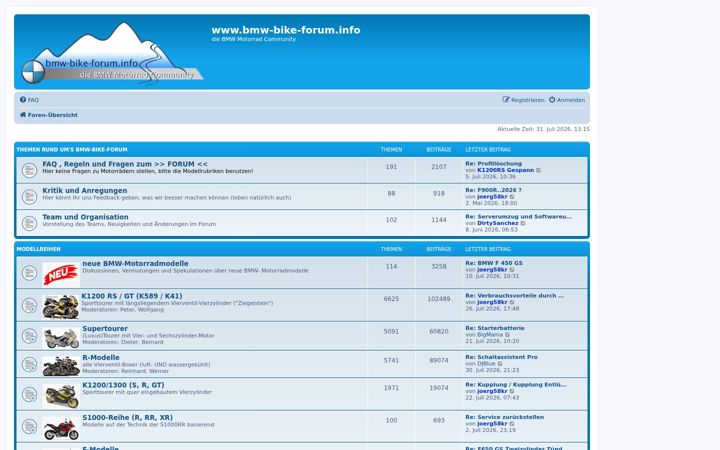Click the post count 102489
The width and height of the screenshot is (720, 450).
click(439, 299)
